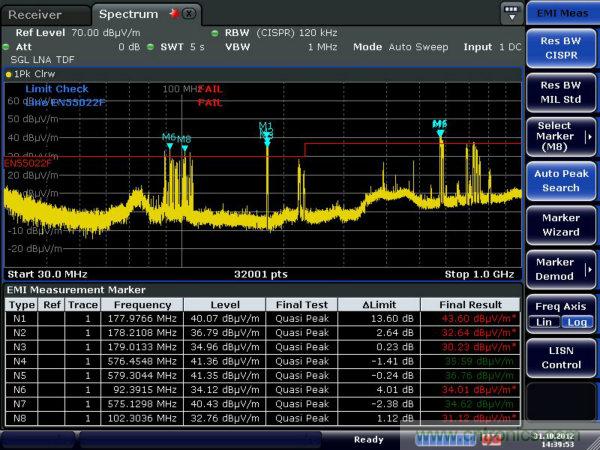Expand the Marker Demod submenu
This screenshot has width=600, height=450.
click(x=560, y=268)
